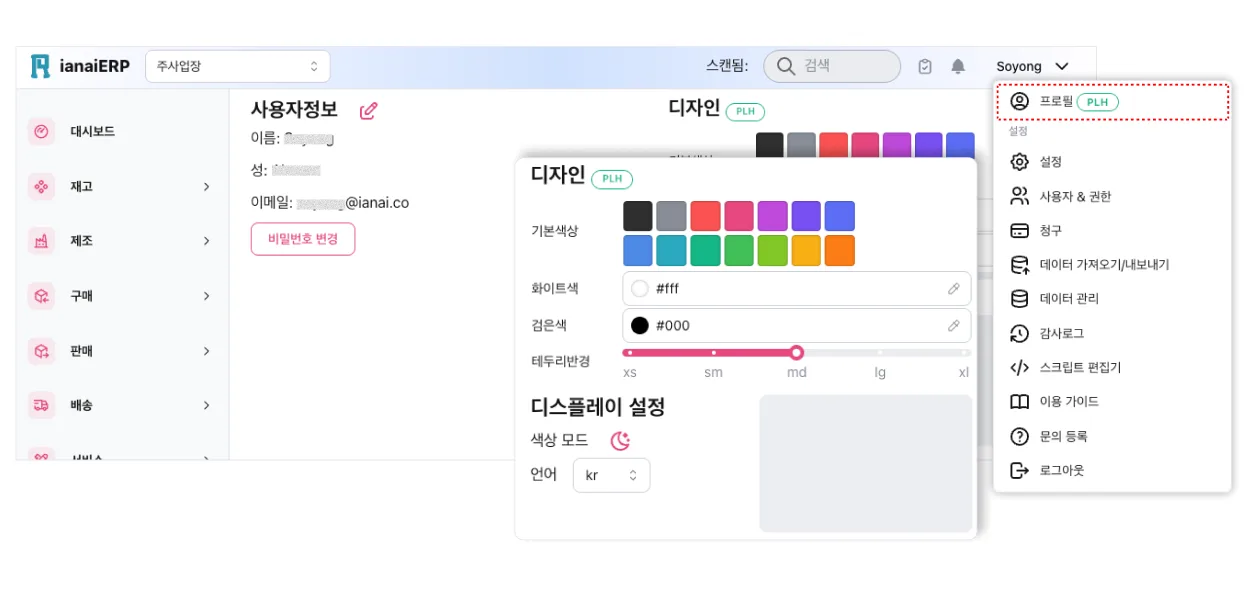Image resolution: width=1258 pixels, height=589 pixels.
Task: Select 프로필 in the user menu
Action: pyautogui.click(x=1056, y=102)
